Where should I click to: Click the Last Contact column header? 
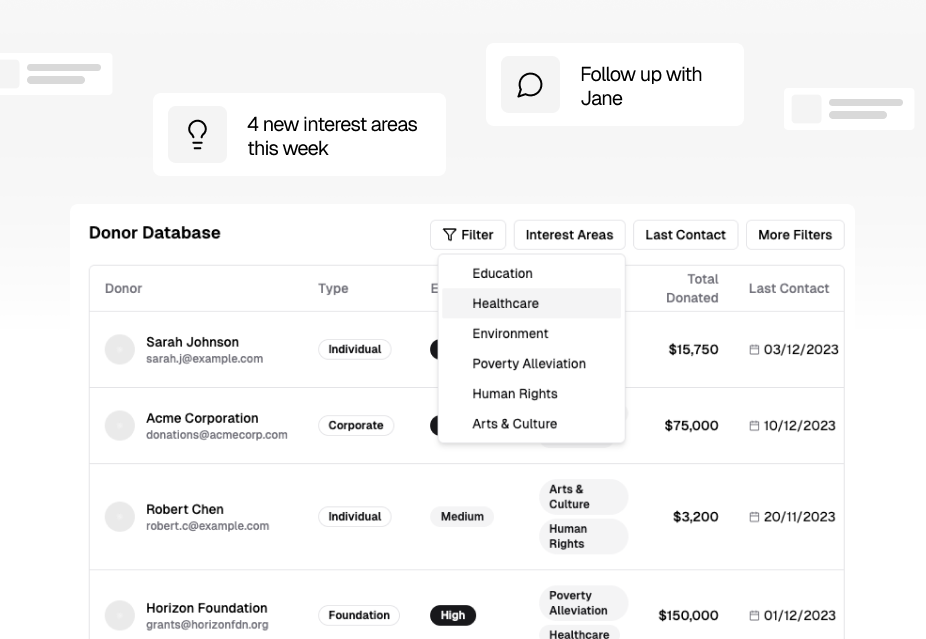tap(788, 289)
